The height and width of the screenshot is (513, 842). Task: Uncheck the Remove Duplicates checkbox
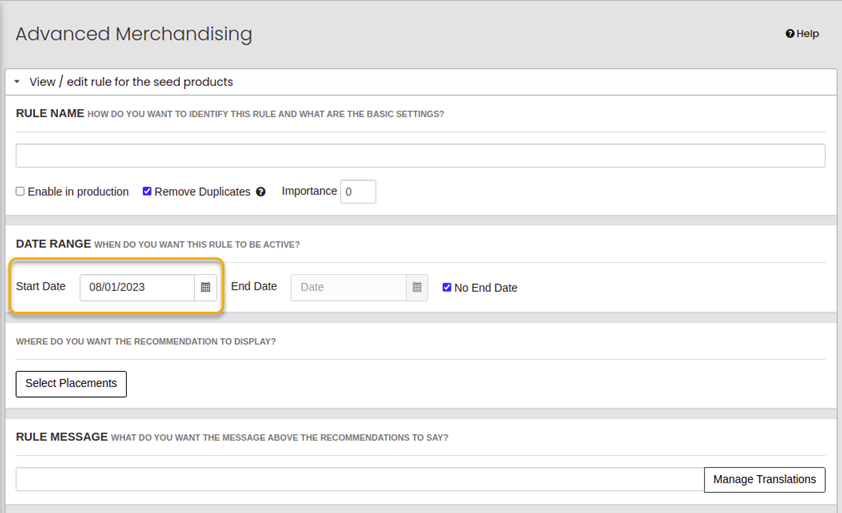click(147, 191)
